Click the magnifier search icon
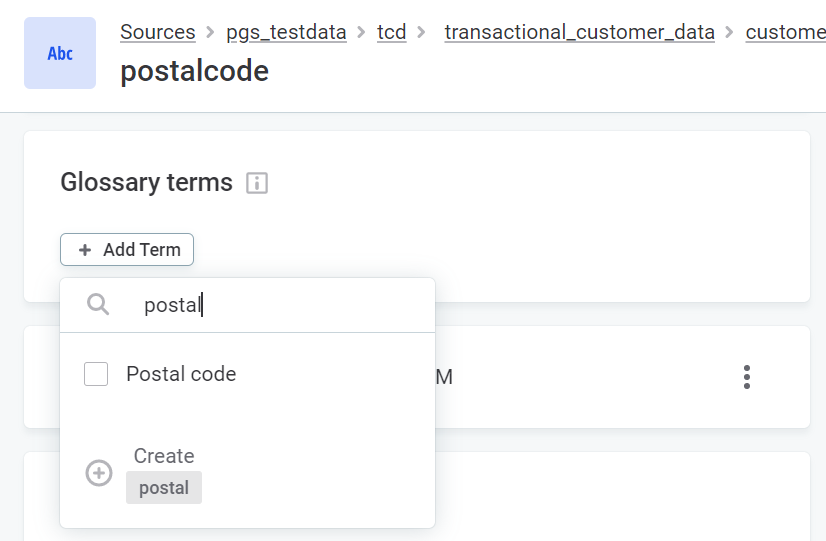The image size is (826, 541). click(98, 305)
